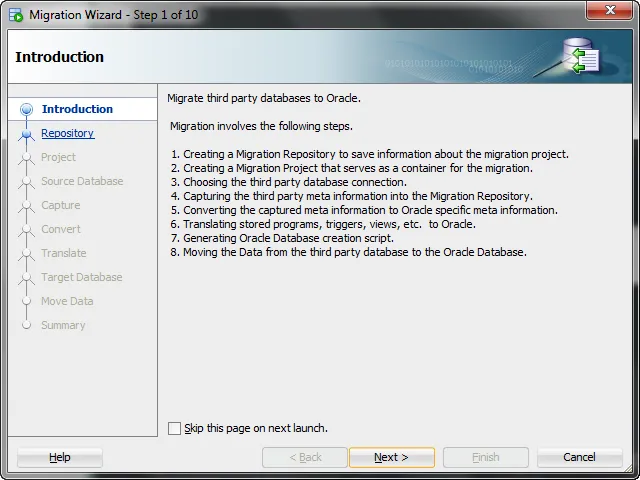Click the Target Database step node icon
This screenshot has height=480, width=640.
coord(27,278)
